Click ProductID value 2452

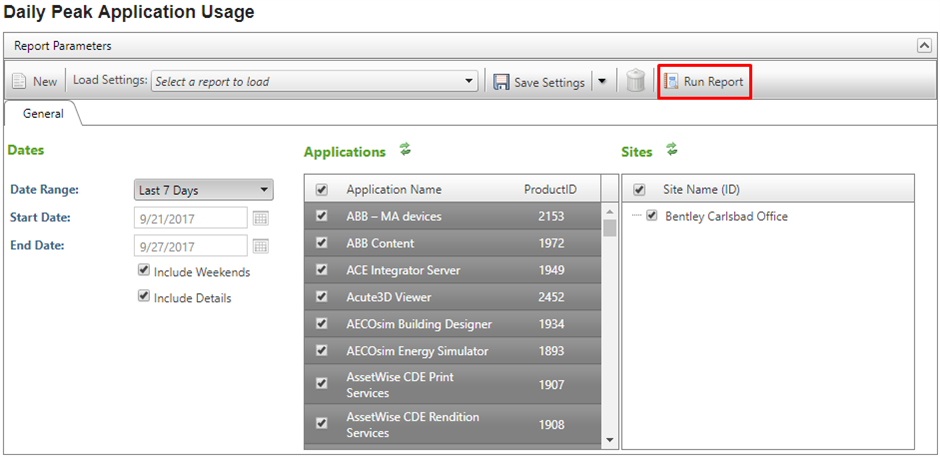coord(551,297)
